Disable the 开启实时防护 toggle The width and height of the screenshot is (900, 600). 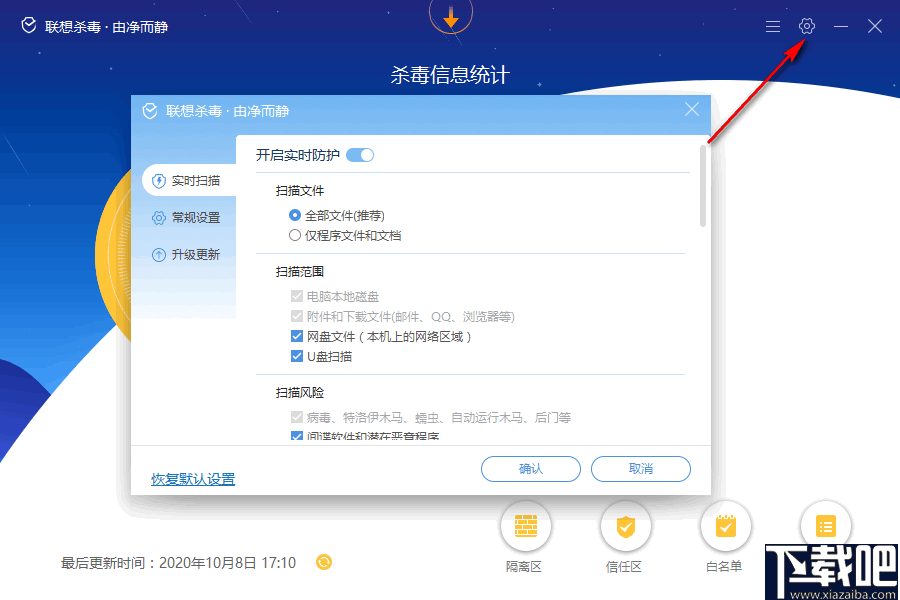click(359, 155)
